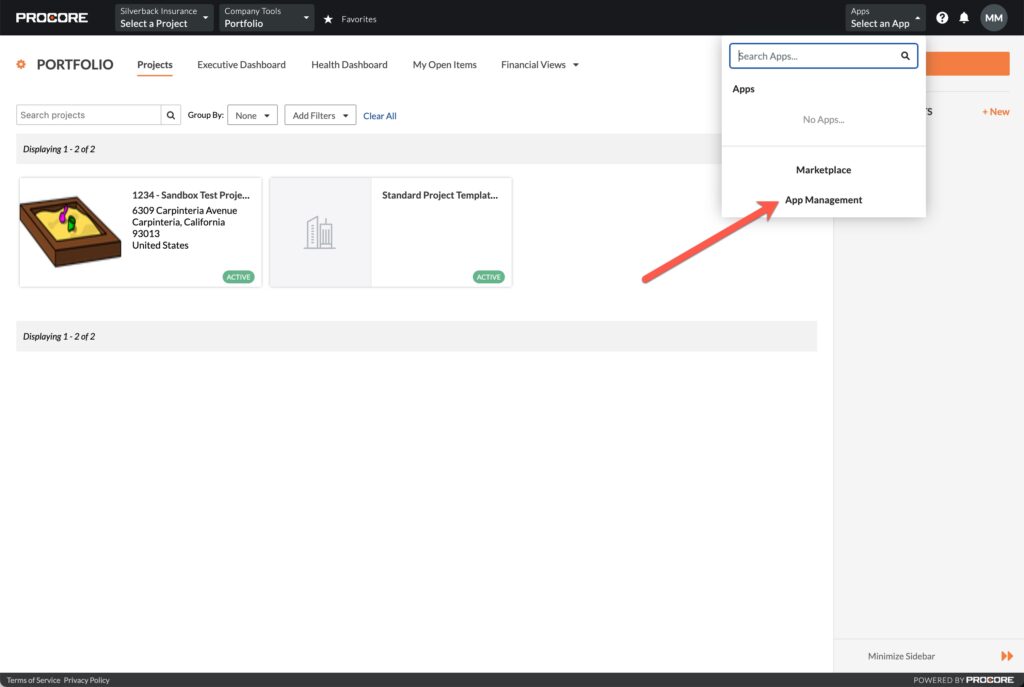
Task: Expand the Financial Views menu
Action: [539, 65]
